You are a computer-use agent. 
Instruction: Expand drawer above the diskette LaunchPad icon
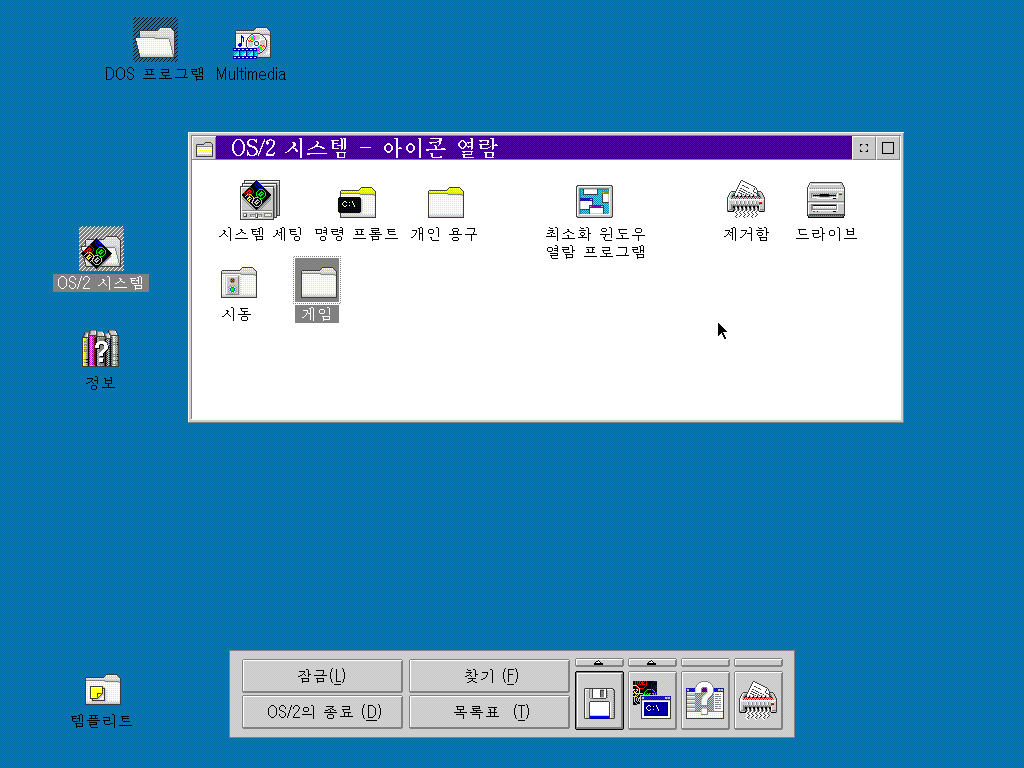599,663
